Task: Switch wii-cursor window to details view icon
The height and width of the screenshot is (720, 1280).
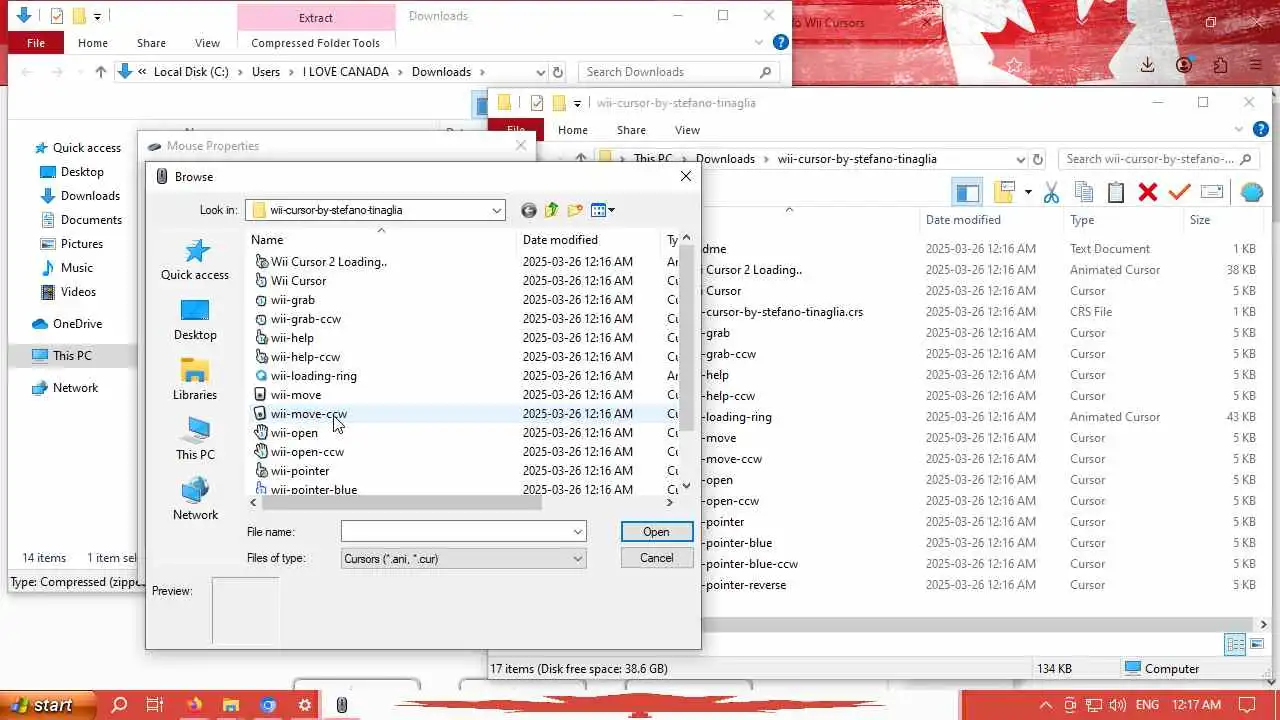Action: (1235, 645)
